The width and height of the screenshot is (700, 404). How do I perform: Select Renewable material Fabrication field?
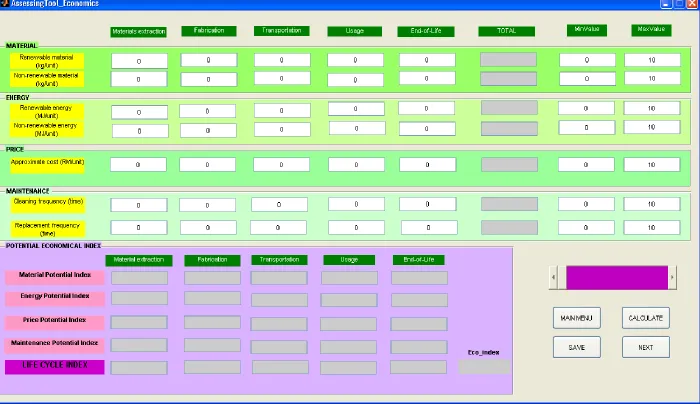click(208, 60)
